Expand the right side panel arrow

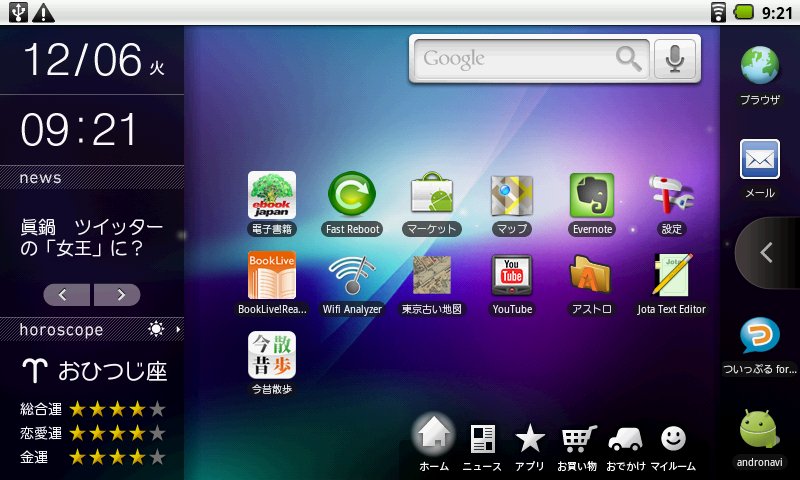pyautogui.click(x=767, y=253)
